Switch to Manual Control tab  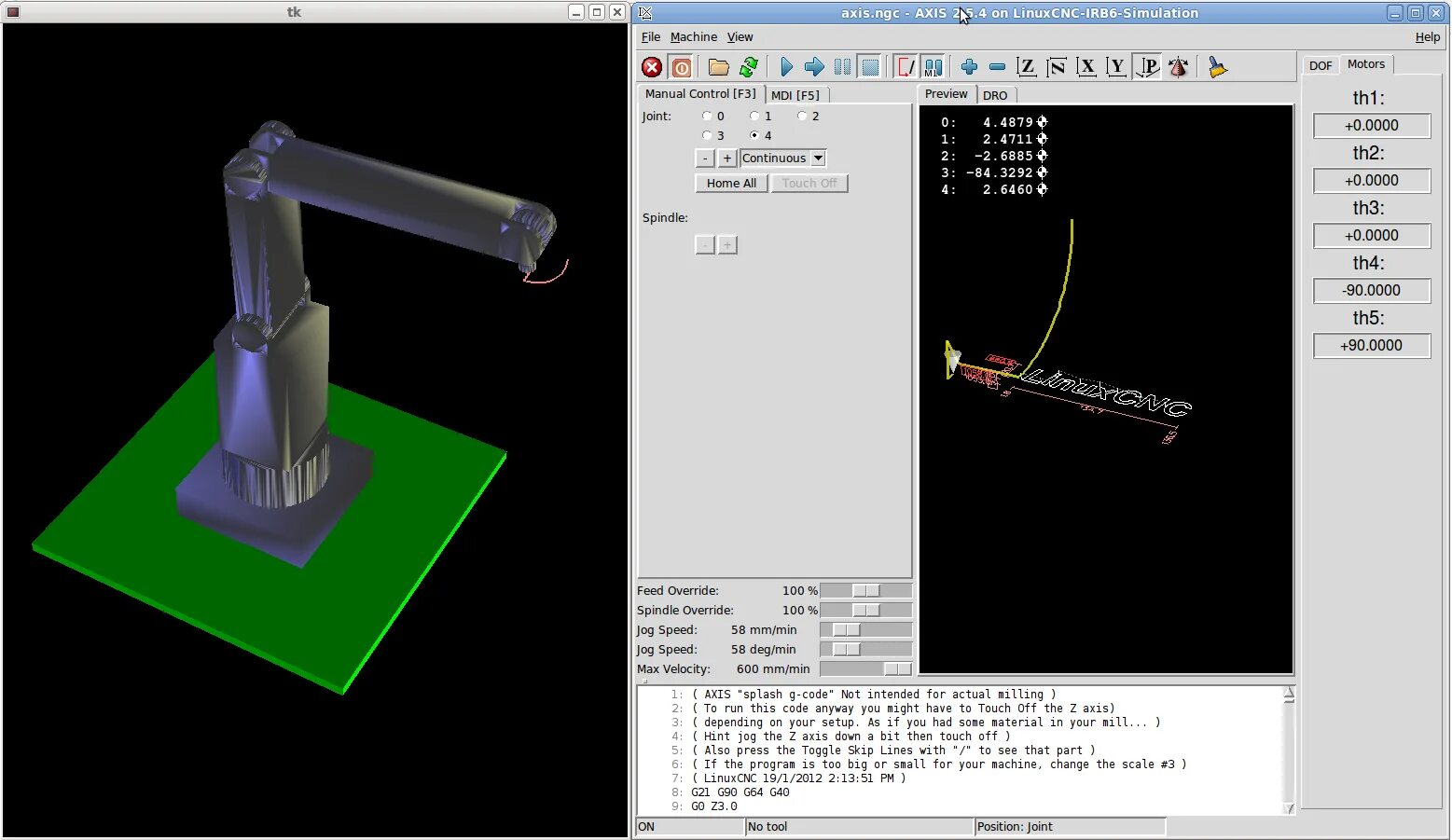(x=700, y=94)
